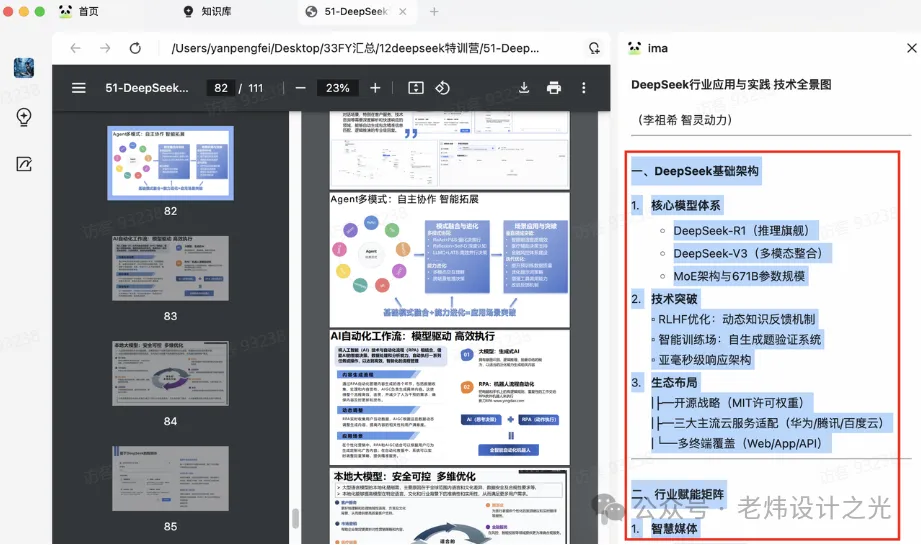Click the fit to page icon

pos(416,88)
